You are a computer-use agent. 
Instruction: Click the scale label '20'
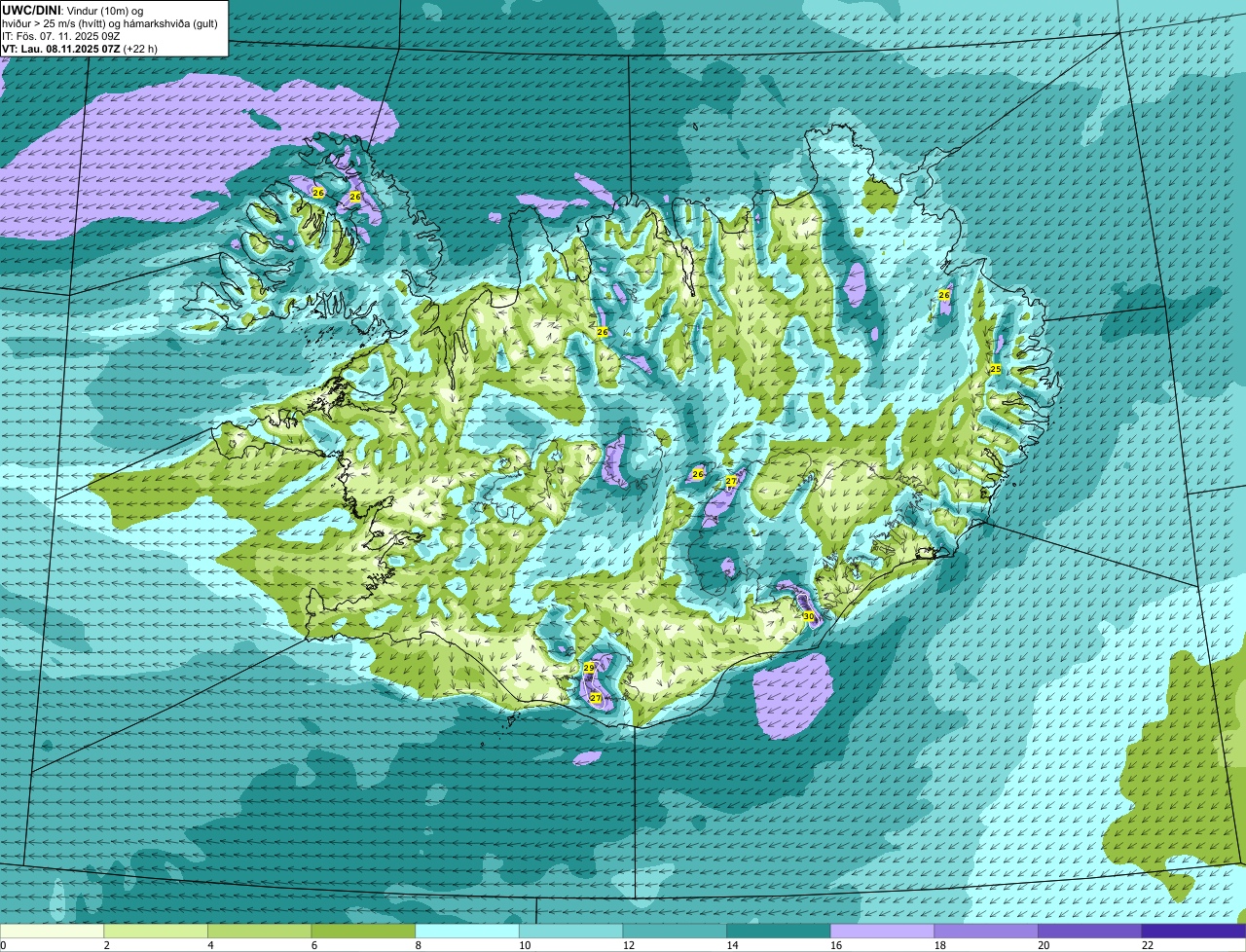1043,945
